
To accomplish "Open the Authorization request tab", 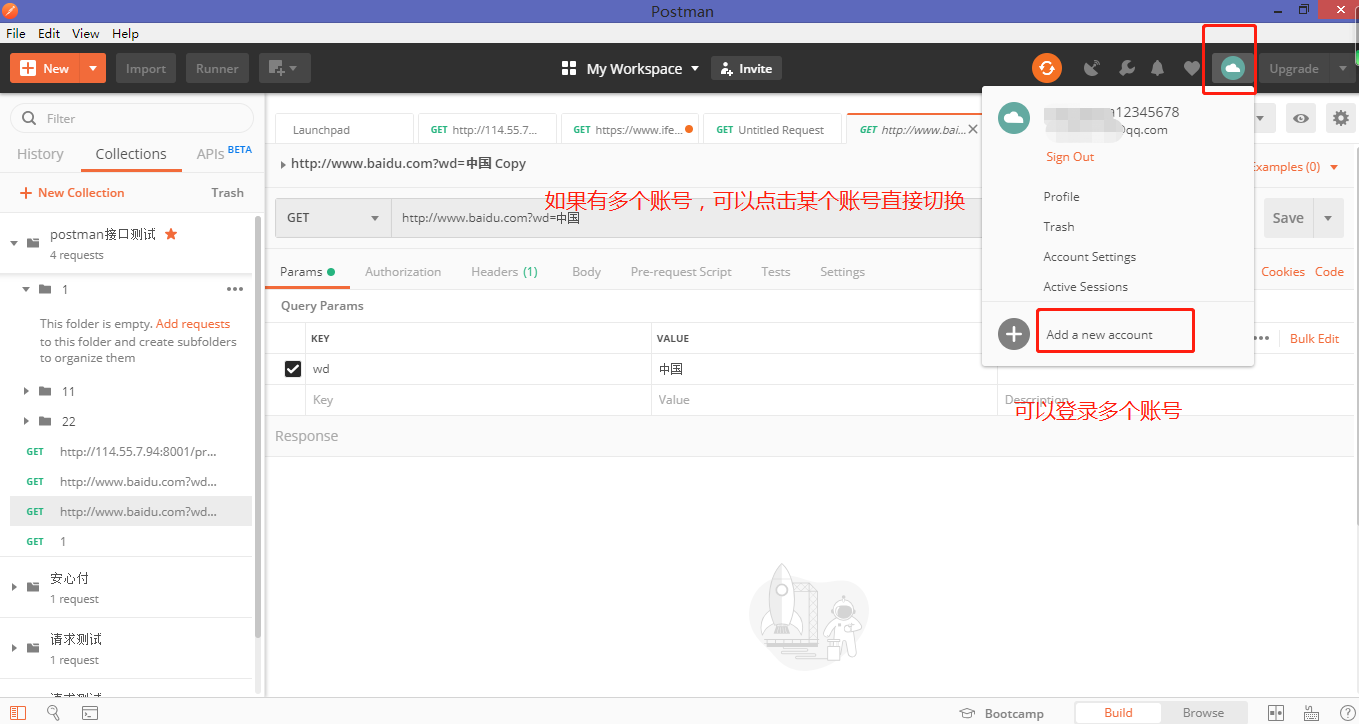I will pos(403,272).
